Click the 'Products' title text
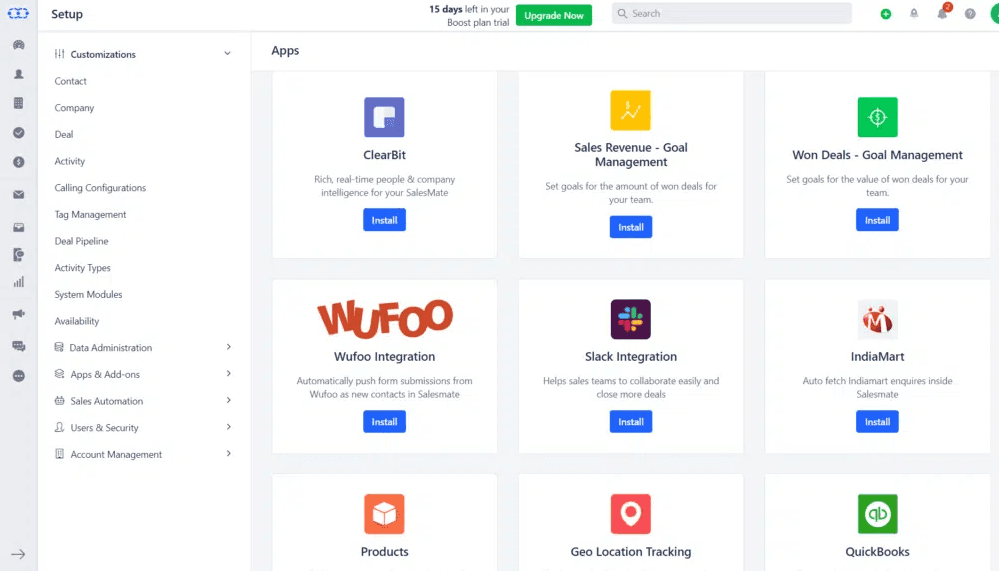Viewport: 999px width, 571px height. click(384, 552)
